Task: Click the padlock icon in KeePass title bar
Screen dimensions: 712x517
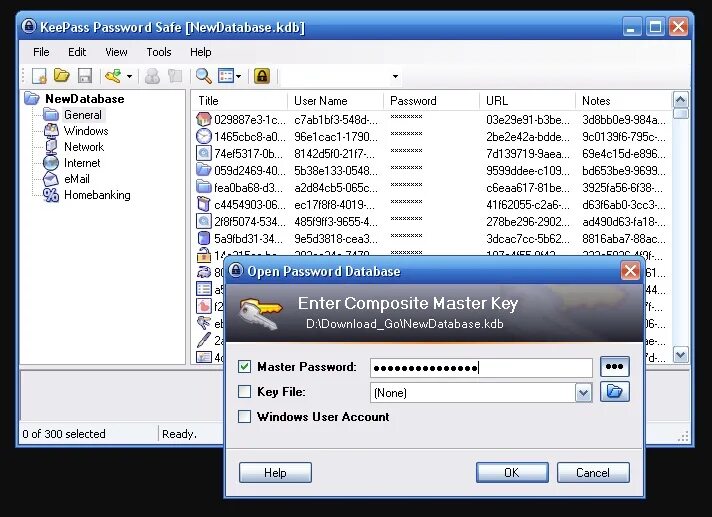Action: tap(29, 26)
